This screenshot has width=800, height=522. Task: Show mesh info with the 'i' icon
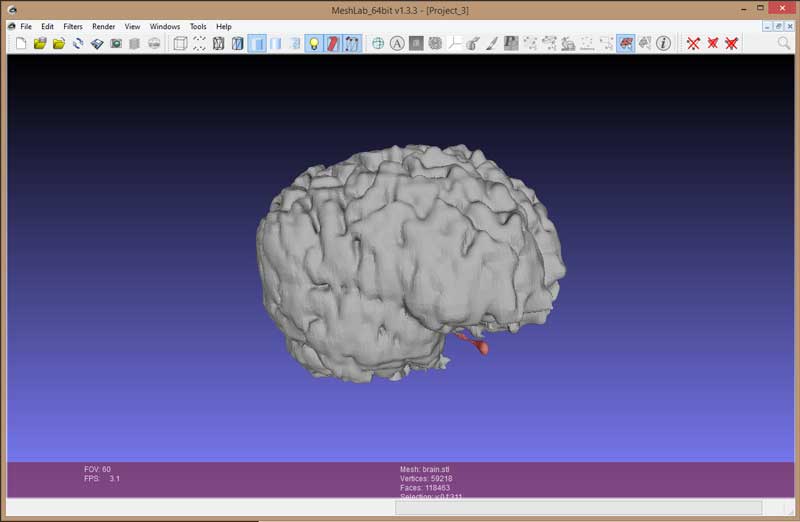pos(662,44)
